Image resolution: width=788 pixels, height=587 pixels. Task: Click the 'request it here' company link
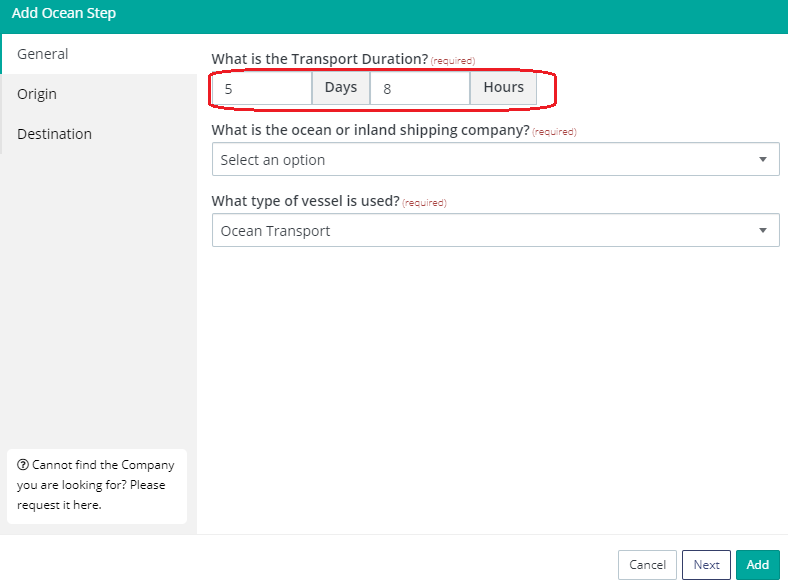pos(59,505)
